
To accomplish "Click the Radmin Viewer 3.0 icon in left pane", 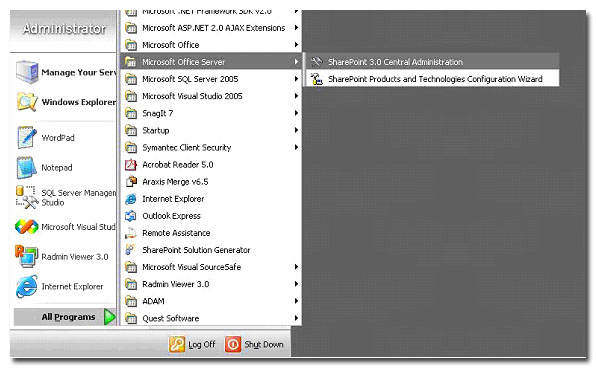I will (x=27, y=257).
